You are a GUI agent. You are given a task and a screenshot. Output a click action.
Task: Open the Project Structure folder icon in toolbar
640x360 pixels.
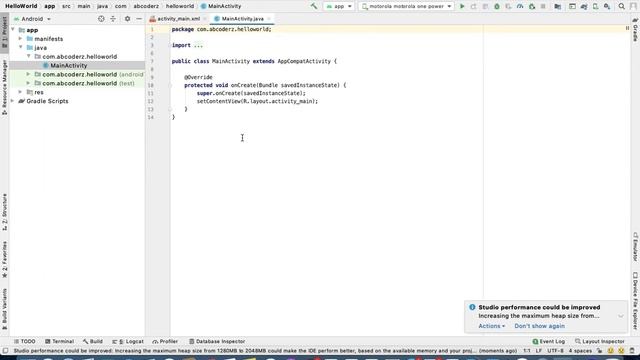[558, 6]
